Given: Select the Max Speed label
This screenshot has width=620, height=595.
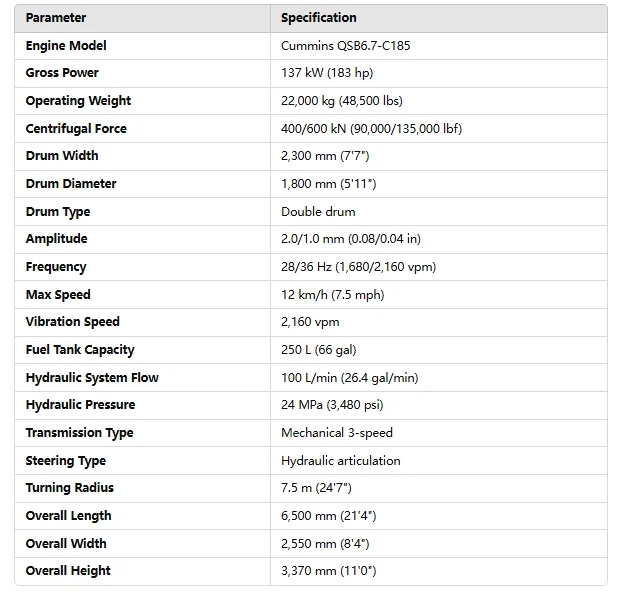Looking at the screenshot, I should pyautogui.click(x=58, y=295).
